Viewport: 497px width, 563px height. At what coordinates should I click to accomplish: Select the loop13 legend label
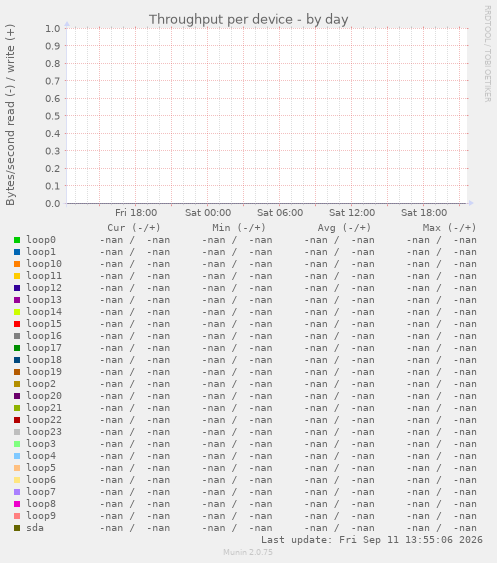(x=44, y=300)
